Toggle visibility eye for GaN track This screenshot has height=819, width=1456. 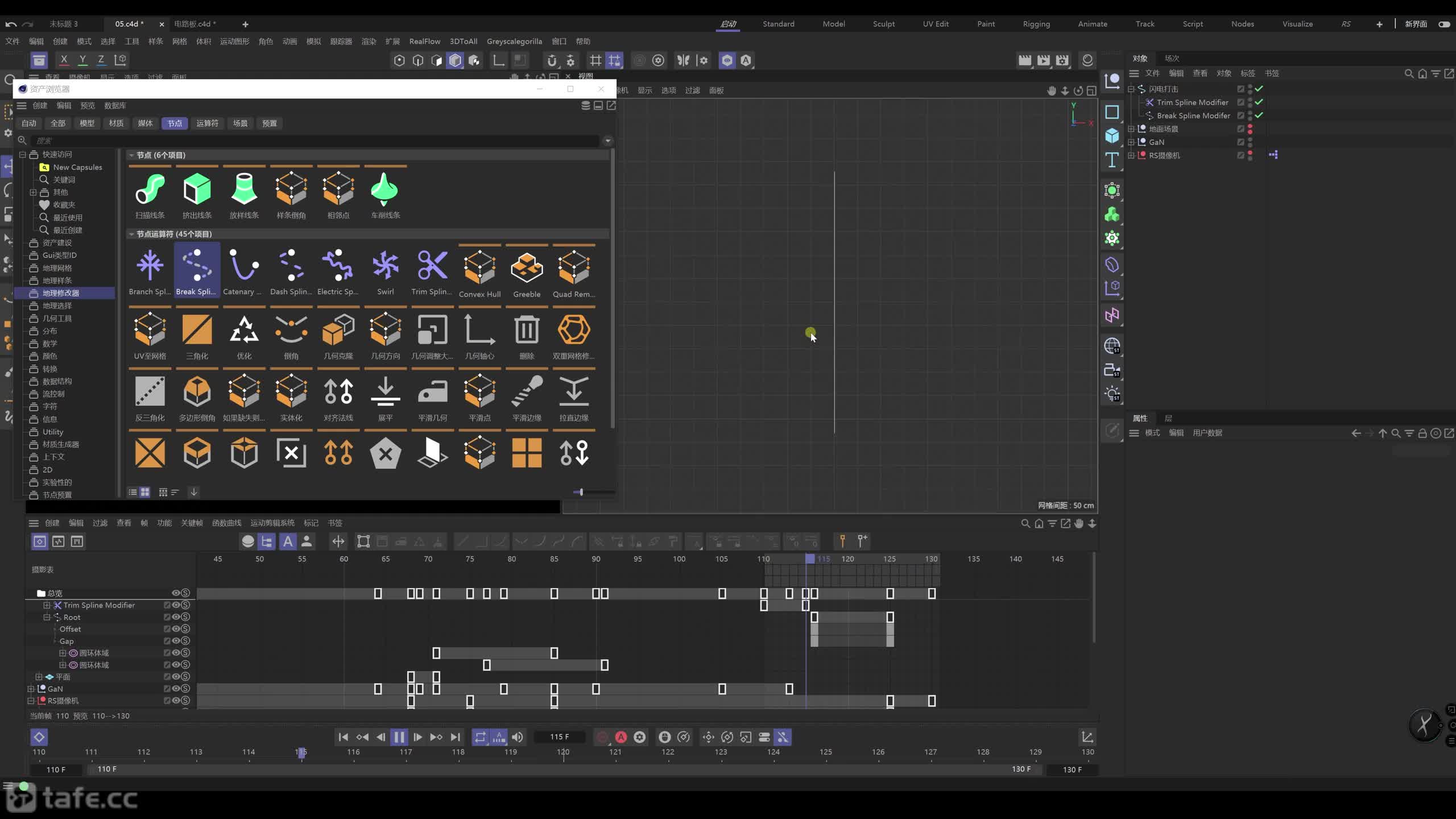click(176, 689)
